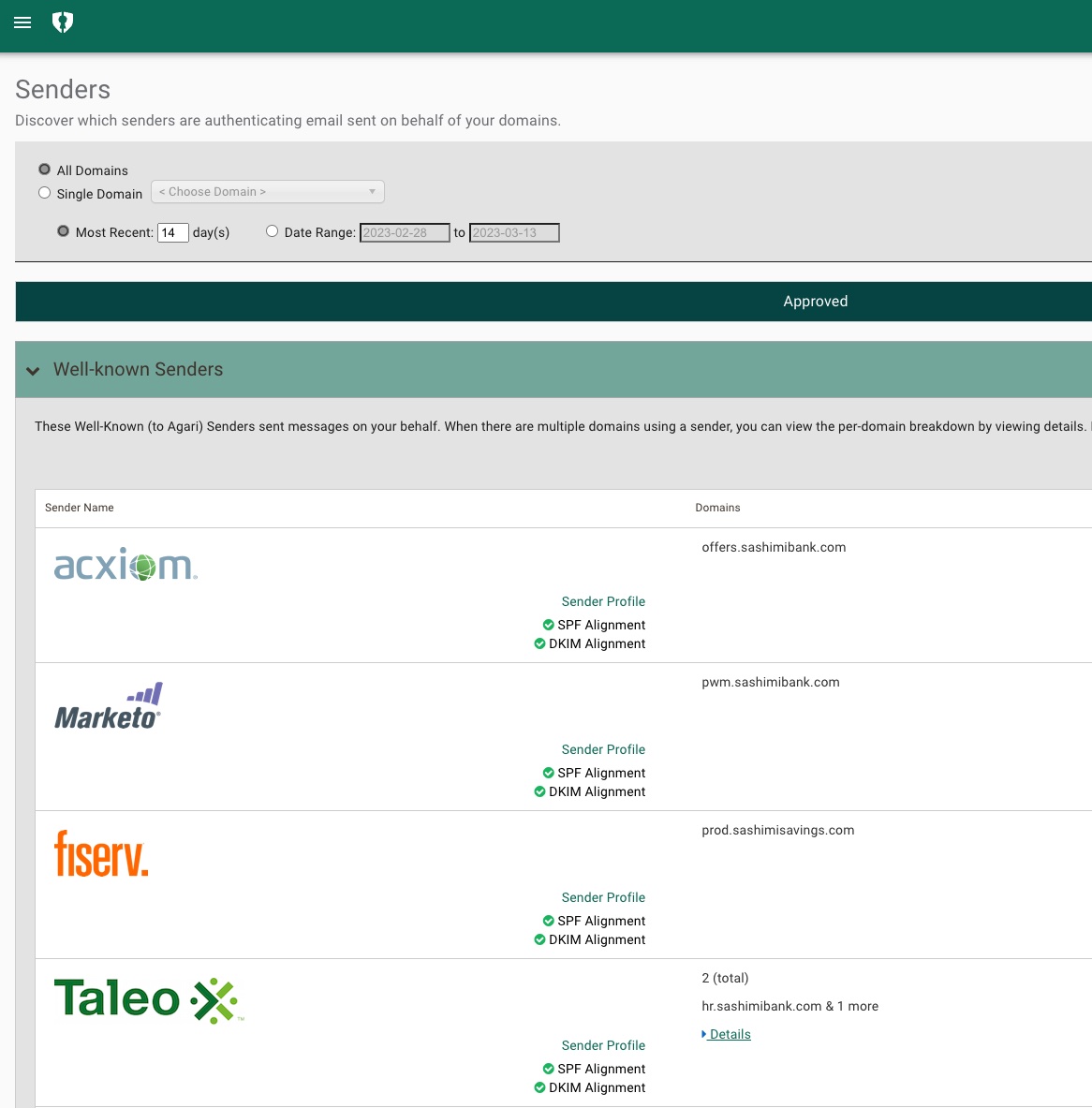Click the Agari shield logo
Viewport: 1092px width, 1108px height.
[63, 22]
